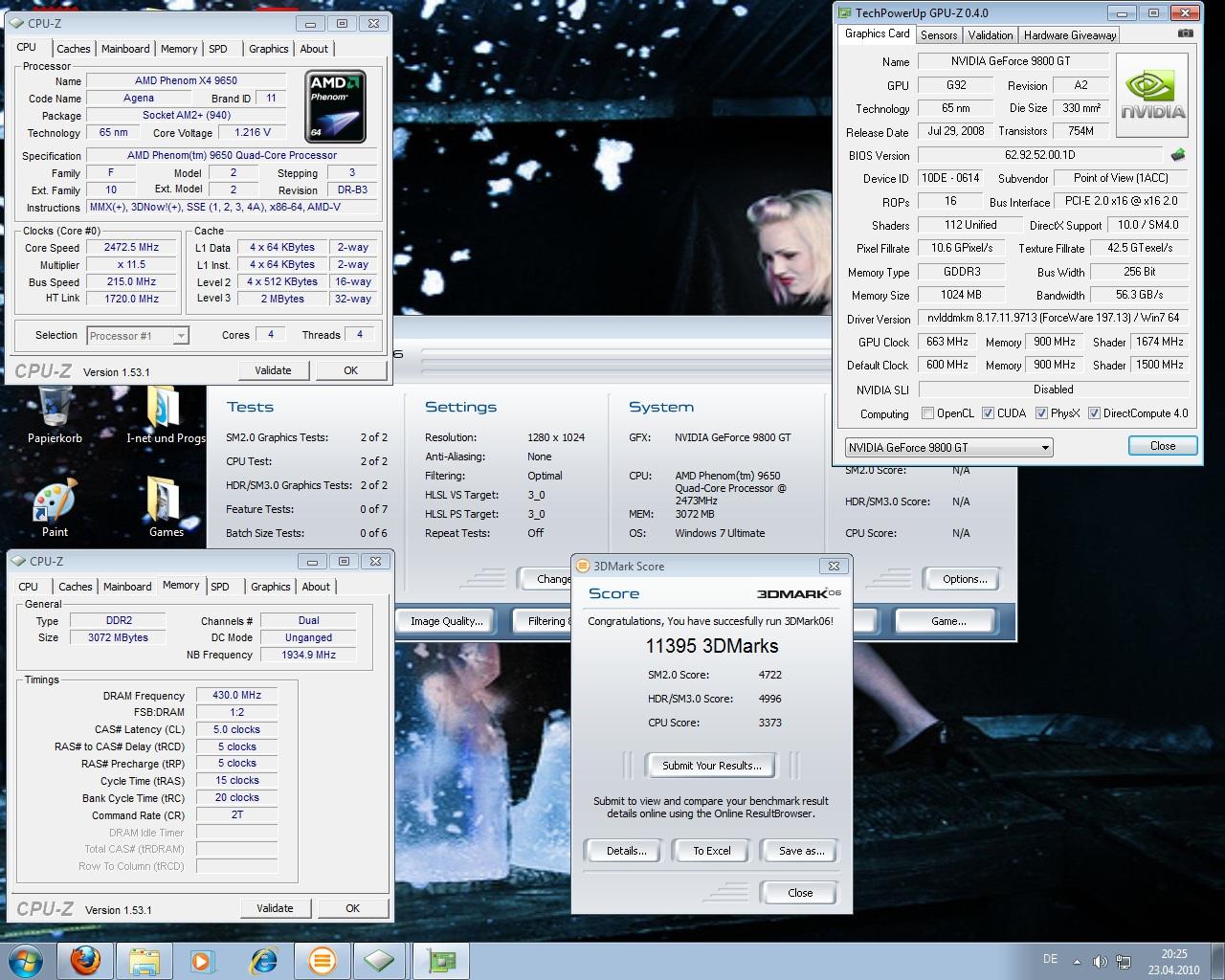Click BIOS Version field in GPU-Z
This screenshot has width=1225, height=980.
click(1039, 155)
